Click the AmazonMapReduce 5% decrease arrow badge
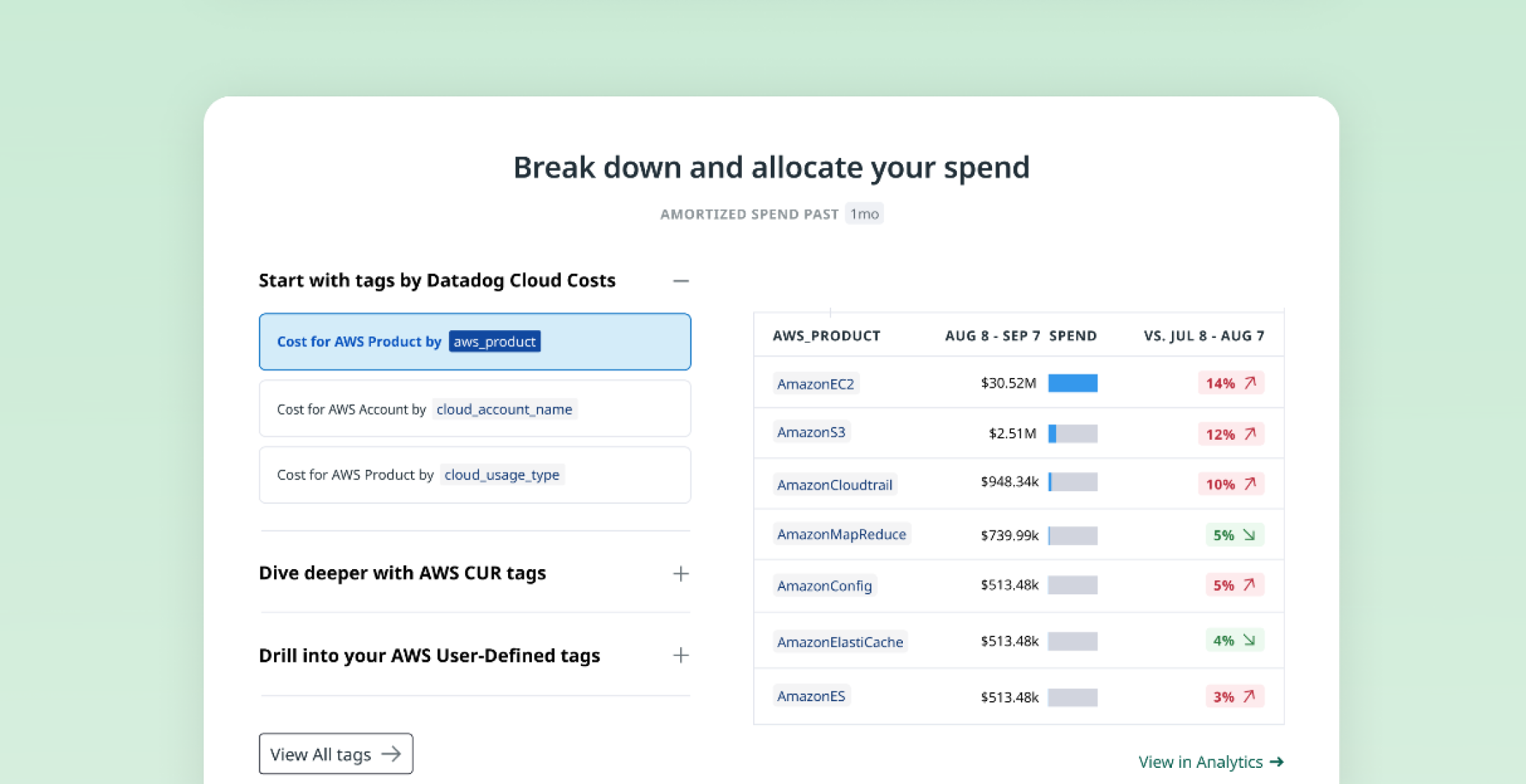The height and width of the screenshot is (784, 1526). [1234, 535]
